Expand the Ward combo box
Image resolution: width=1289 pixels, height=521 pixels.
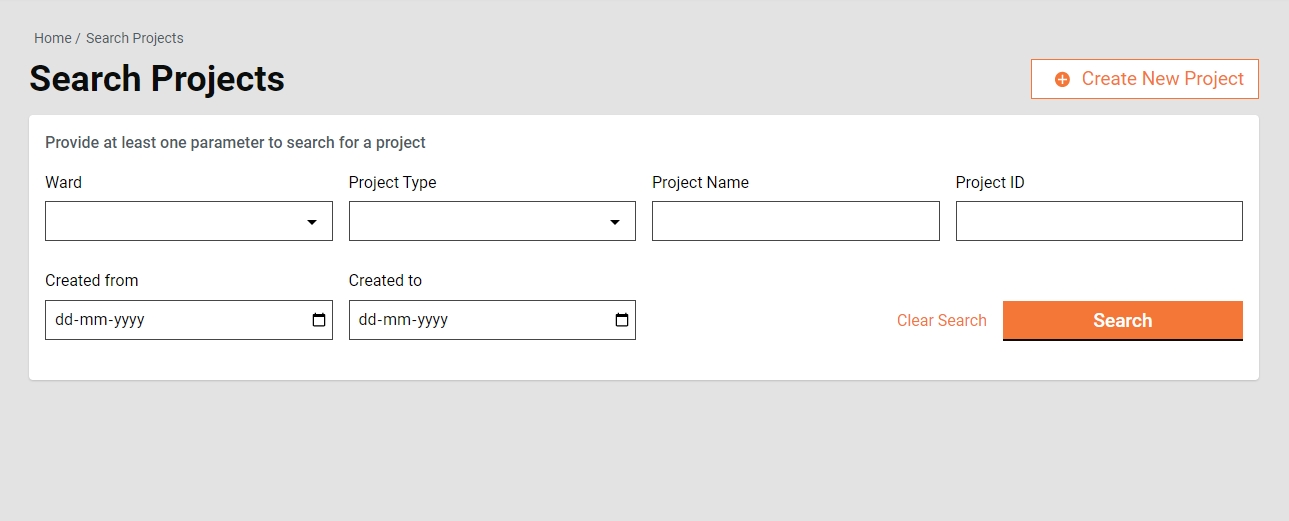(175, 221)
